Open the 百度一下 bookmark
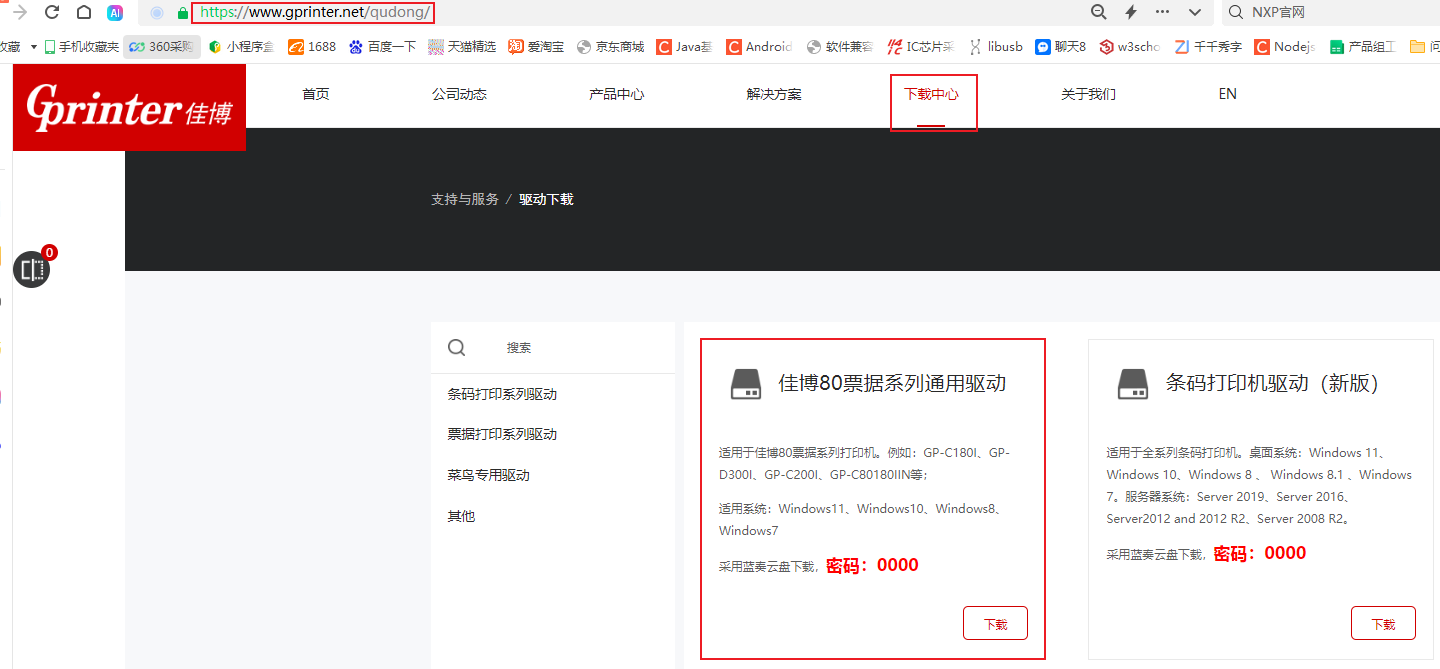Image resolution: width=1440 pixels, height=669 pixels. (x=382, y=46)
